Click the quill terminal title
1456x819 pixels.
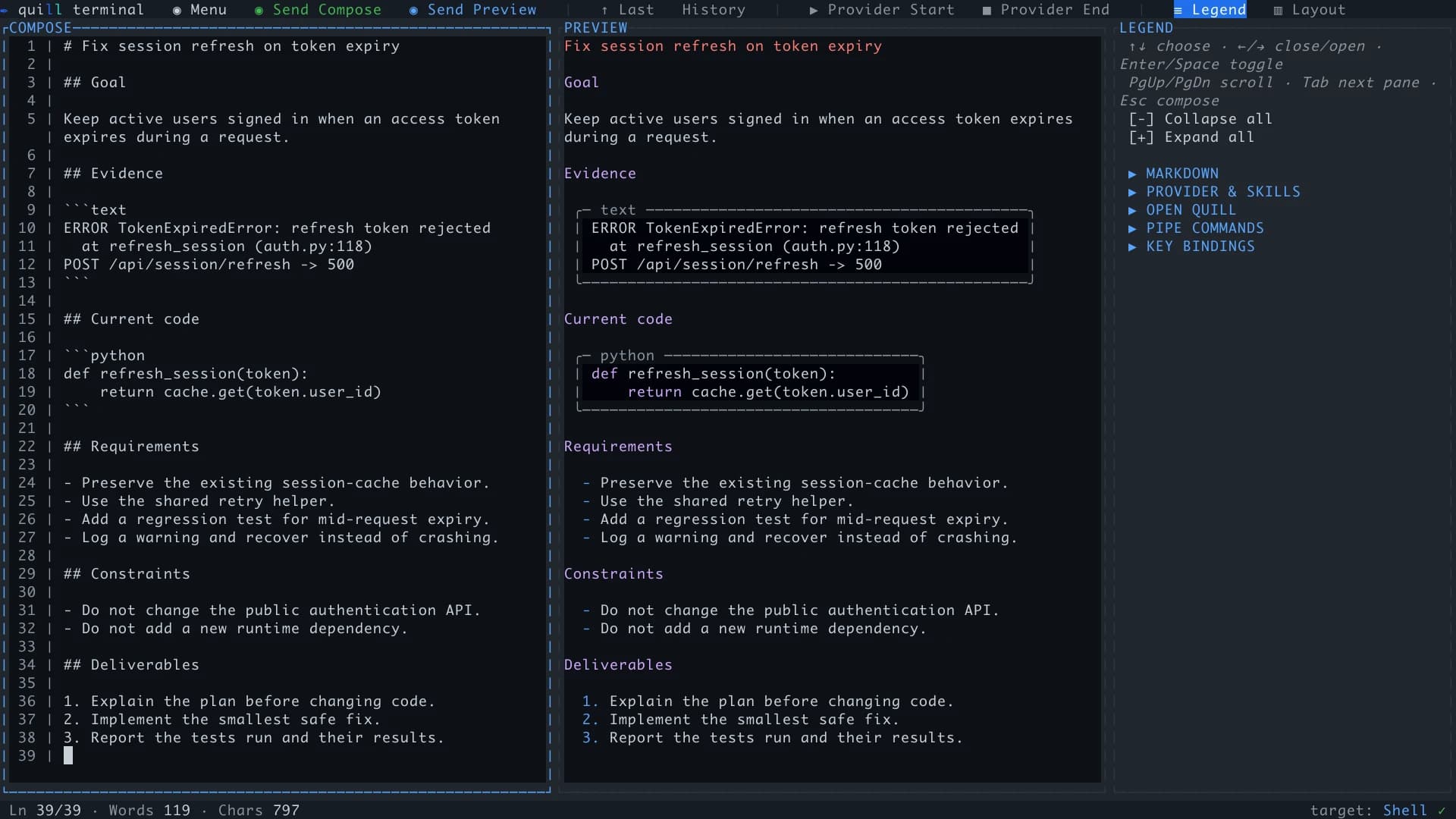[81, 10]
